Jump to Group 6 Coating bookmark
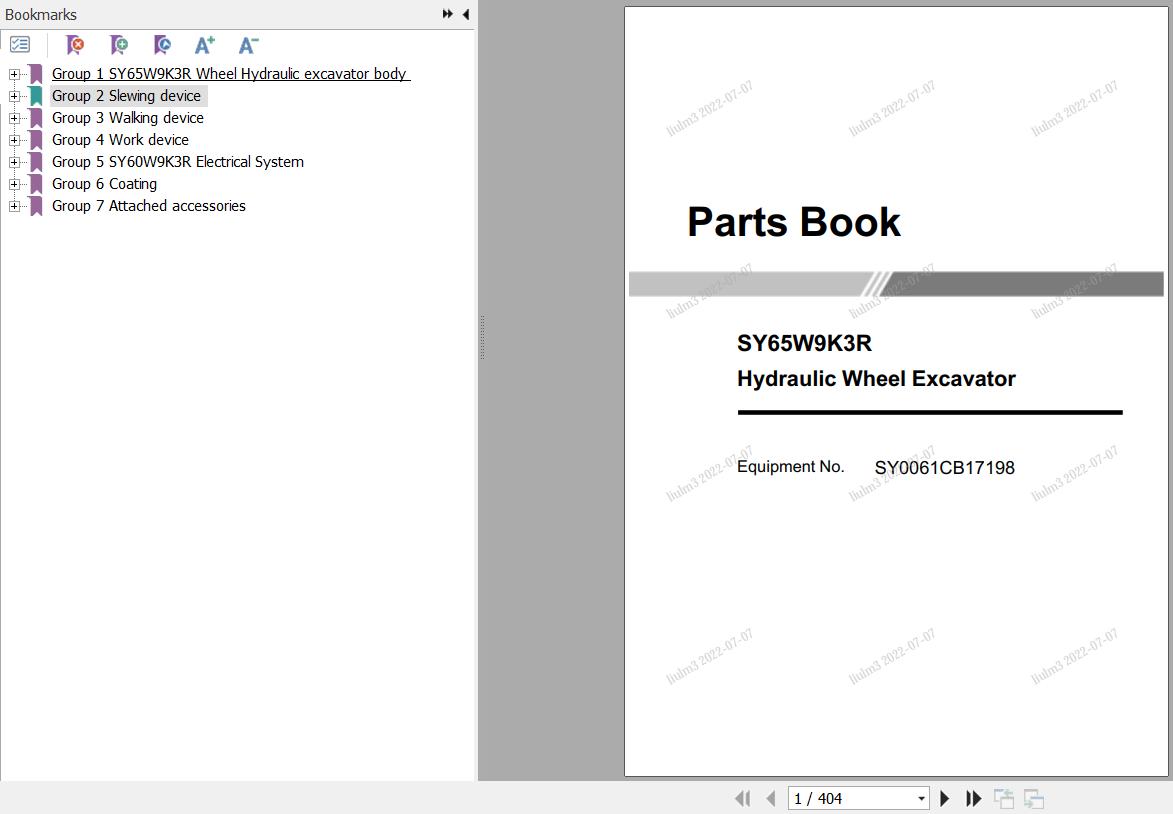Screen dimensions: 1173x814 [x=104, y=184]
